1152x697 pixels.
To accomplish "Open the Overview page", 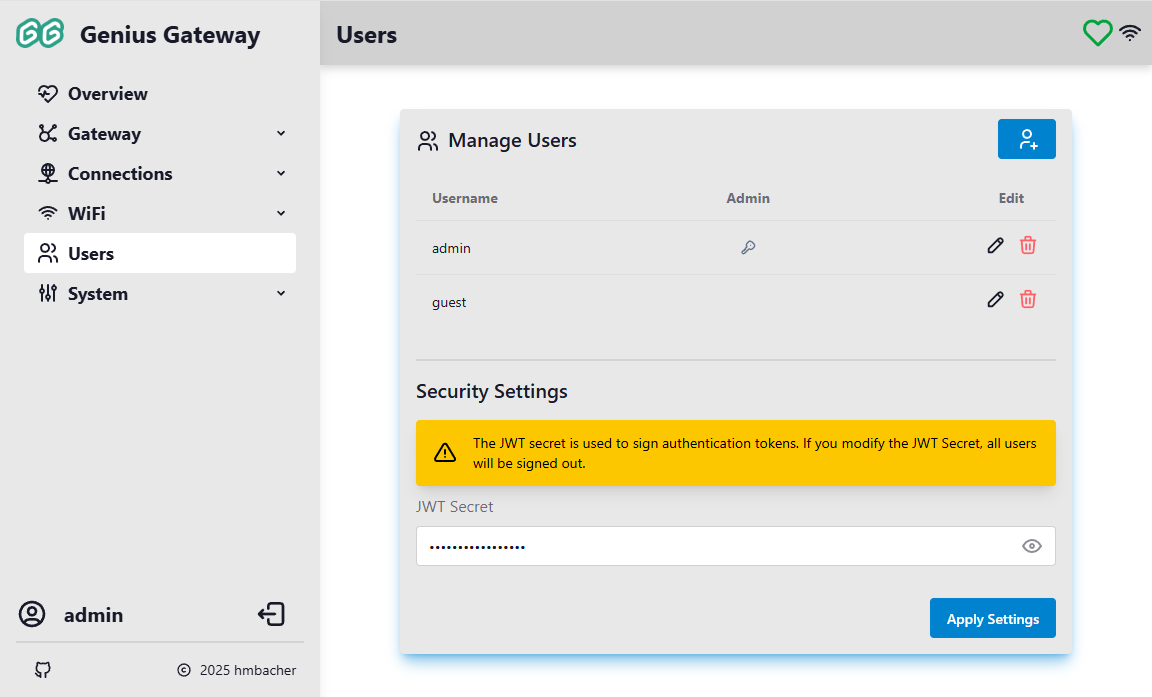I will click(107, 94).
